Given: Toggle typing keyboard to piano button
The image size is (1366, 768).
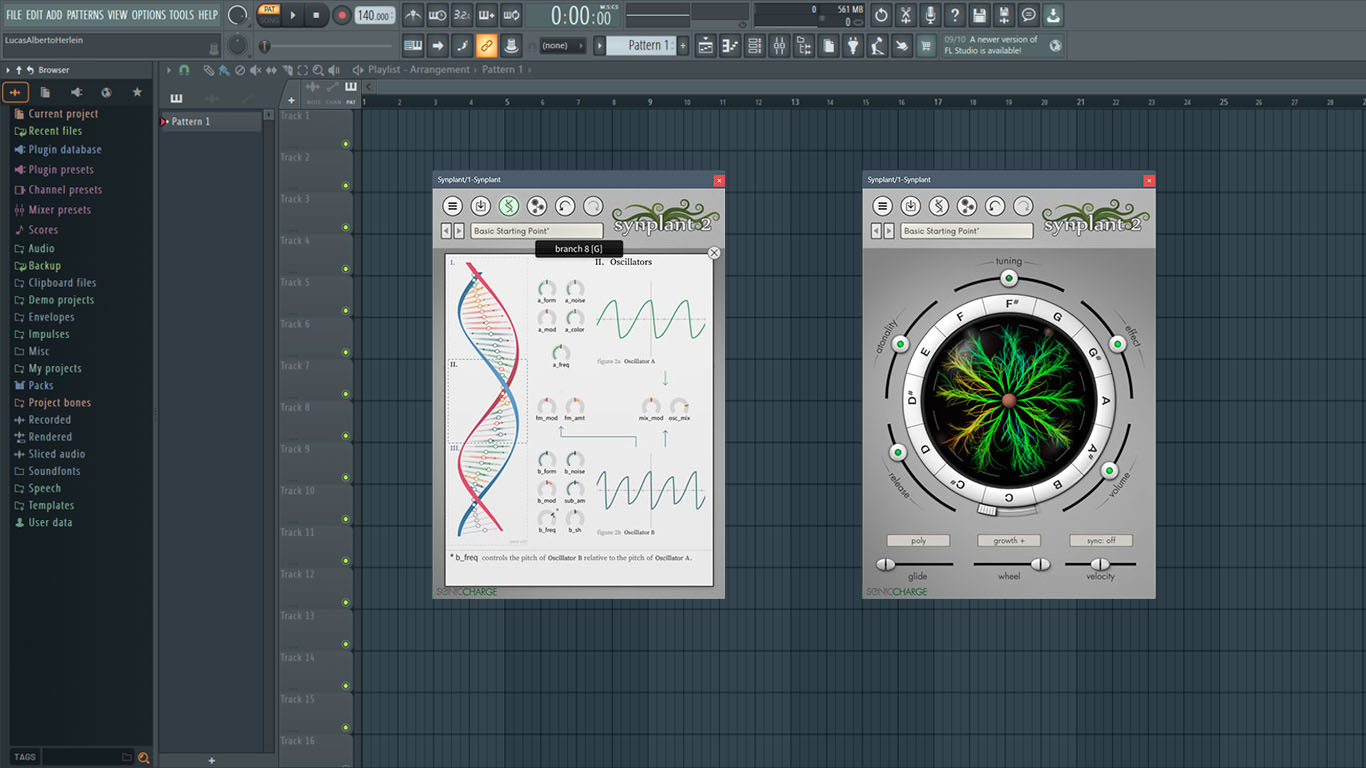Looking at the screenshot, I should click(x=413, y=45).
